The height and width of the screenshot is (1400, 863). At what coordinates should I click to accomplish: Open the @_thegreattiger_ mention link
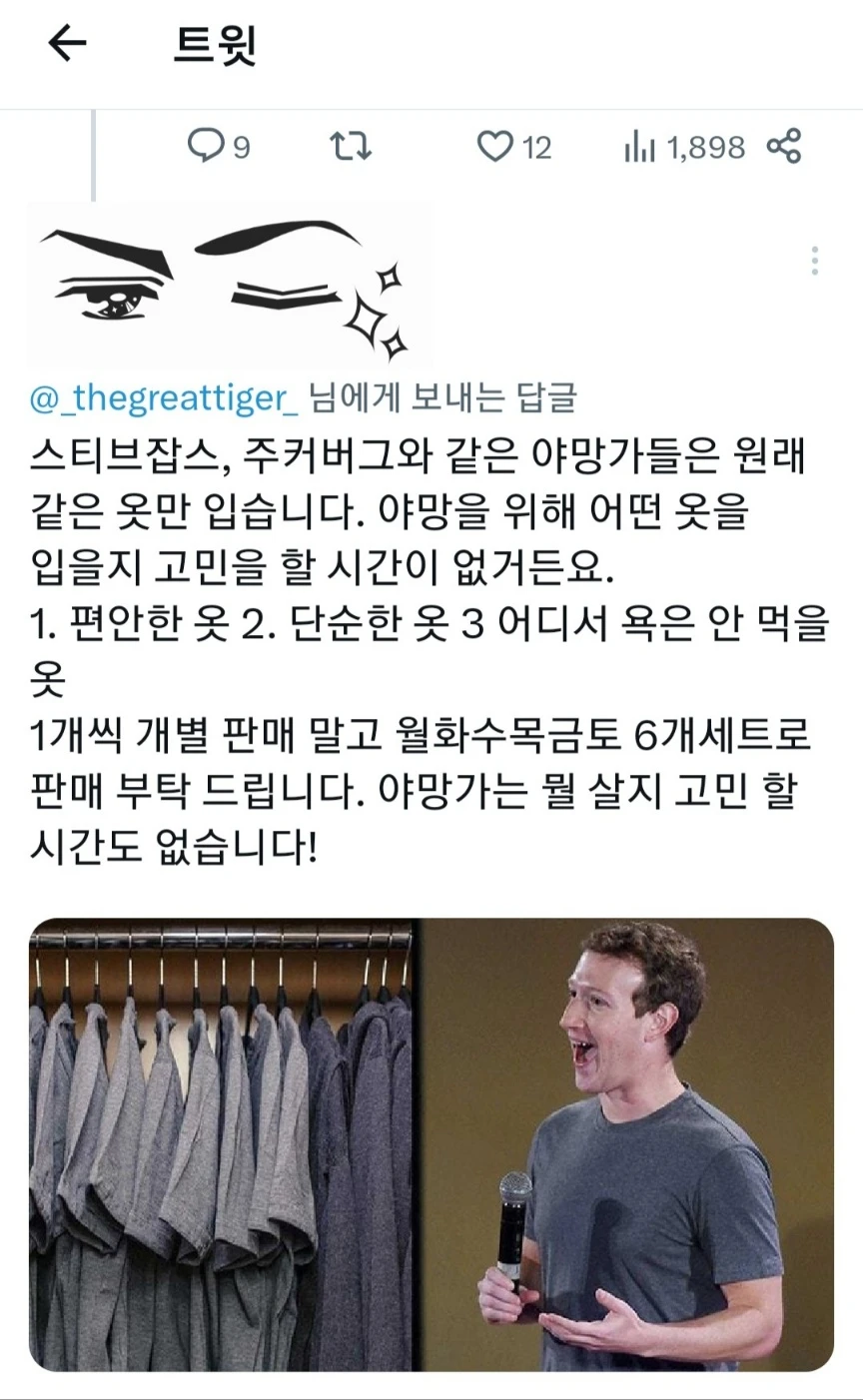point(164,397)
